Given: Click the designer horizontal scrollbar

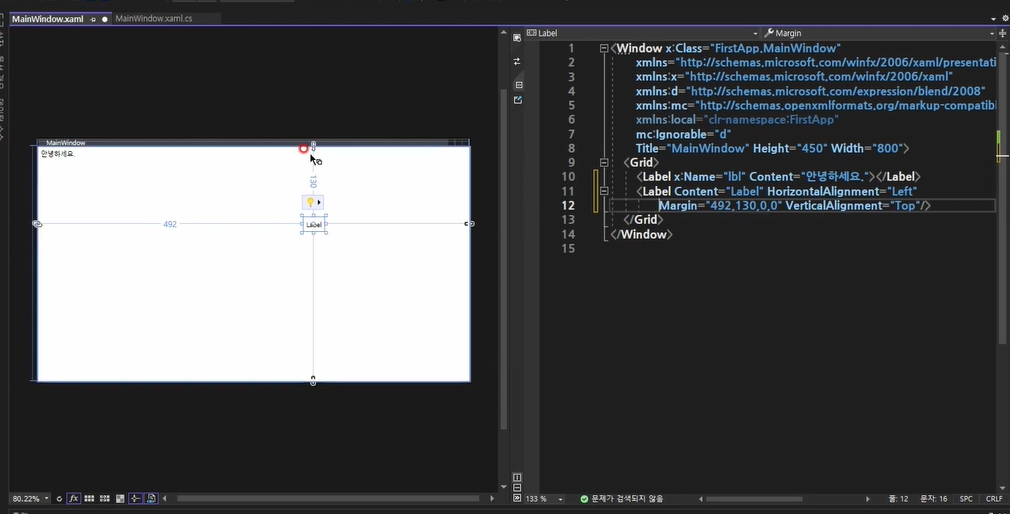Looking at the screenshot, I should pos(328,499).
